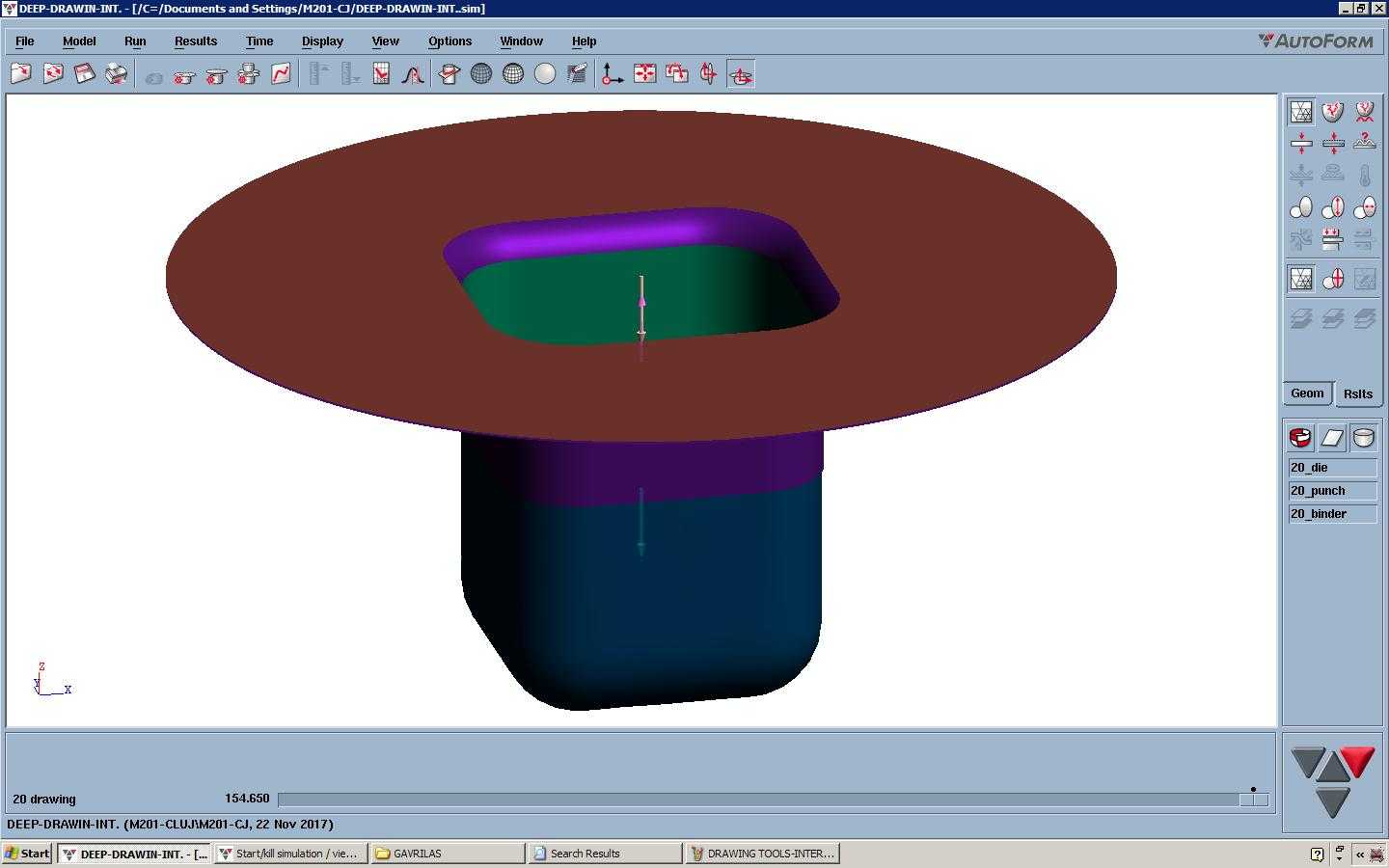Click the sheet thinning red arrows icon
Viewport: 1389px width, 868px height.
pos(1301,144)
